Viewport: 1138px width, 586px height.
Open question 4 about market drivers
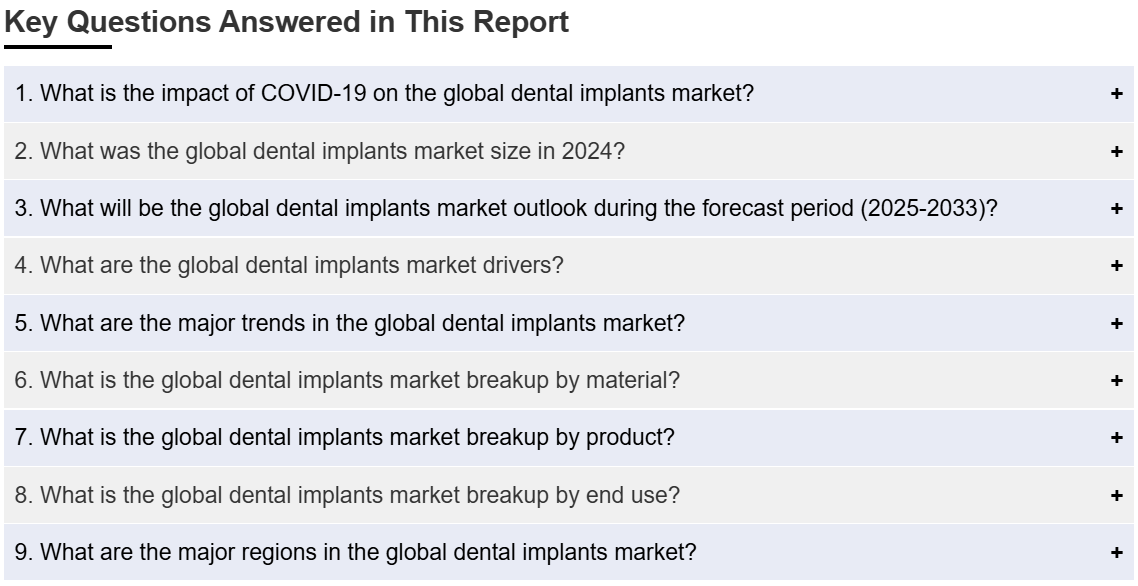point(568,266)
